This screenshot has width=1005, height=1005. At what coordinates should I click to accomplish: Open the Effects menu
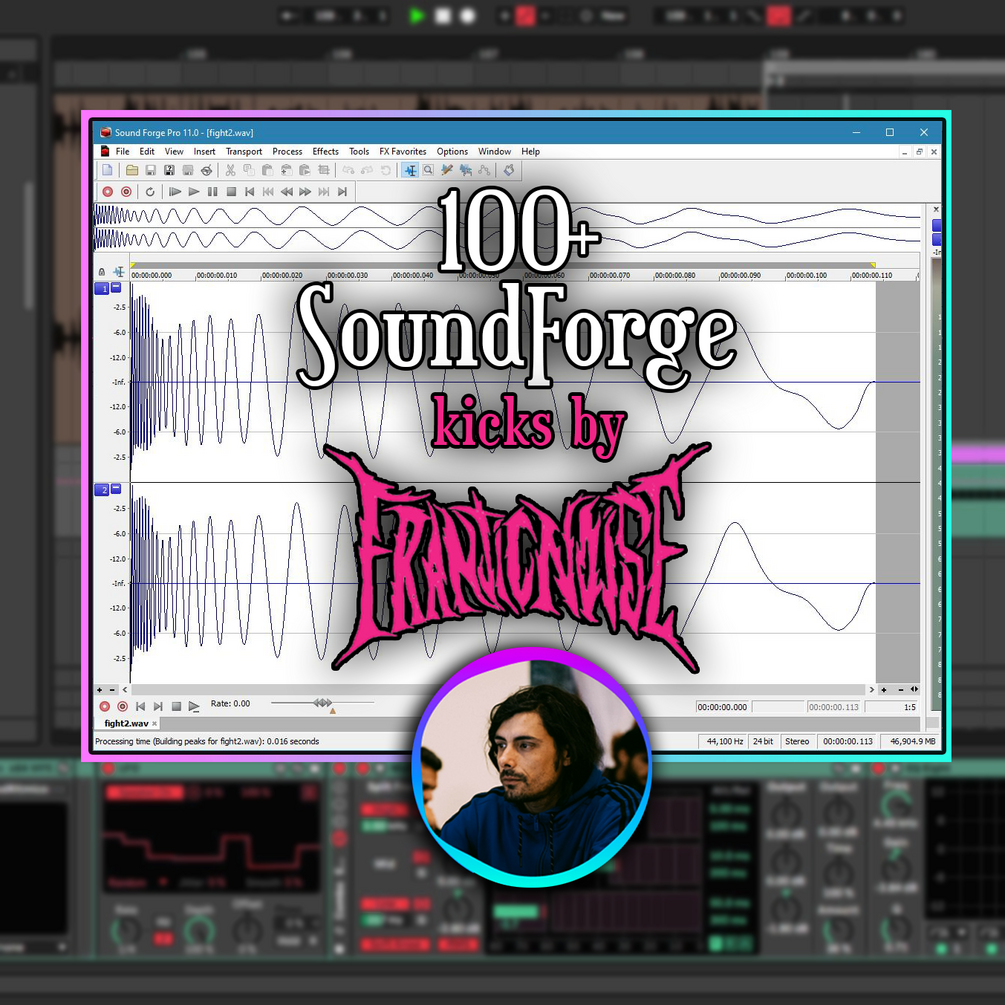click(x=326, y=152)
